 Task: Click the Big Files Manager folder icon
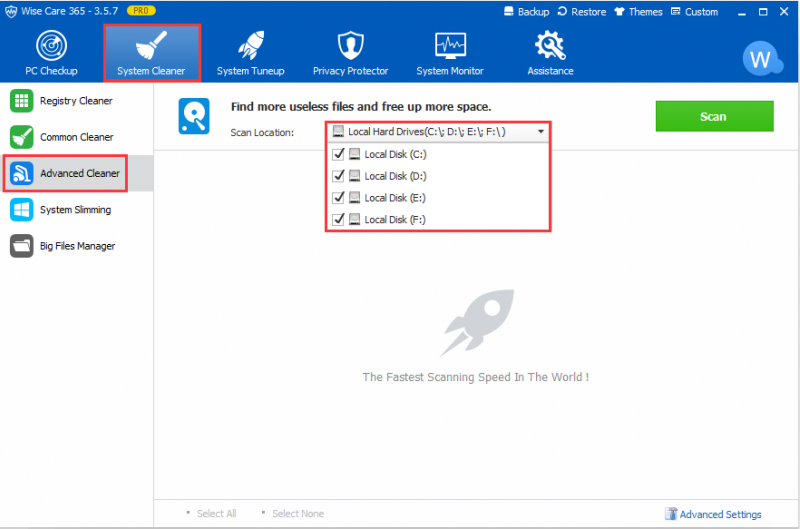pos(21,246)
